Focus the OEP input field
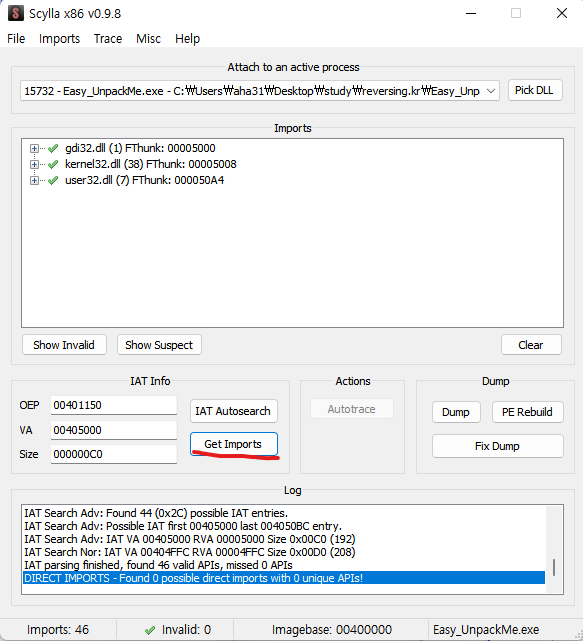Screen dimensions: 583x641 [x=114, y=405]
